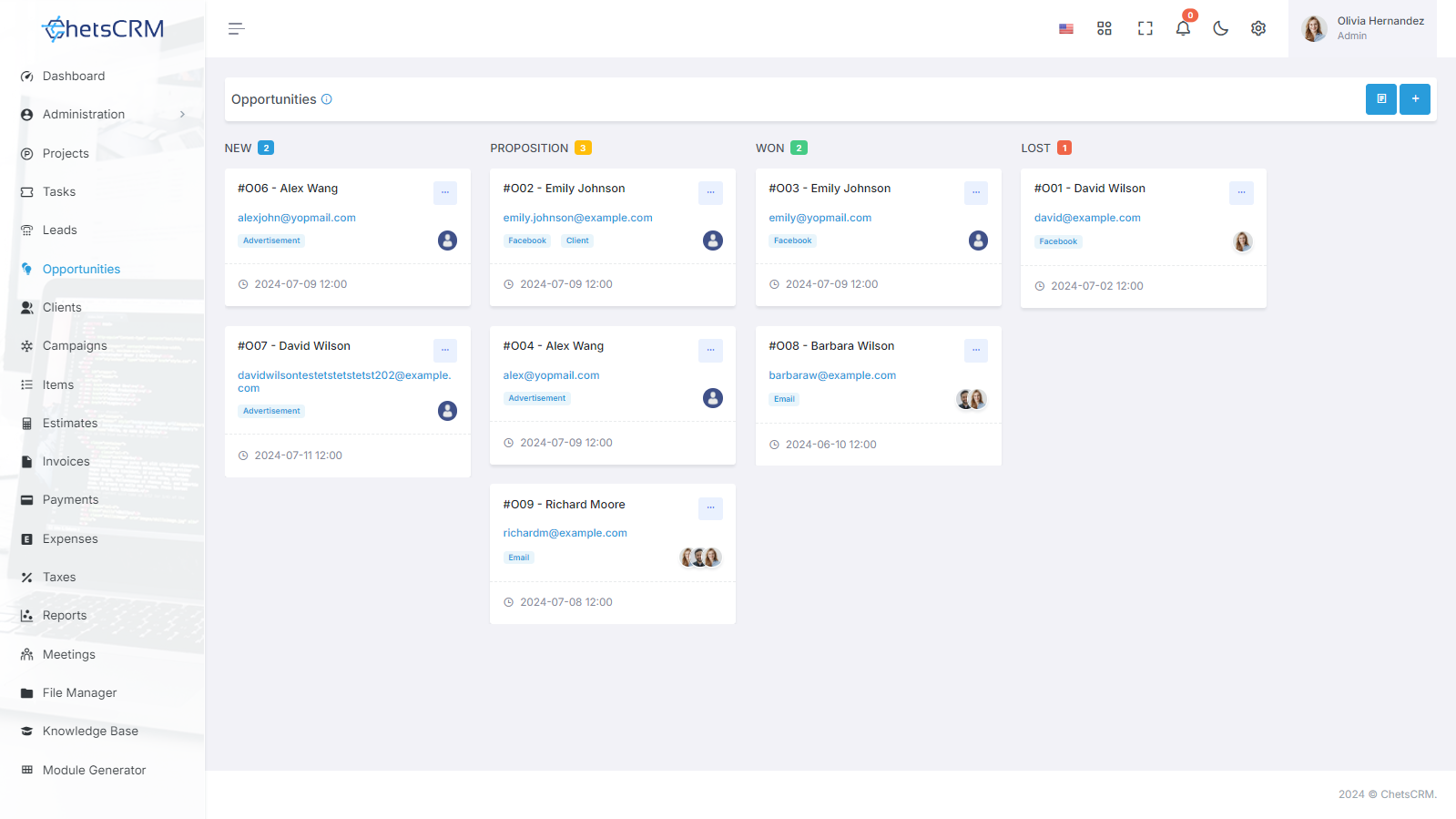Open the apps grid shortcut icon
The image size is (1456, 819).
(1105, 29)
